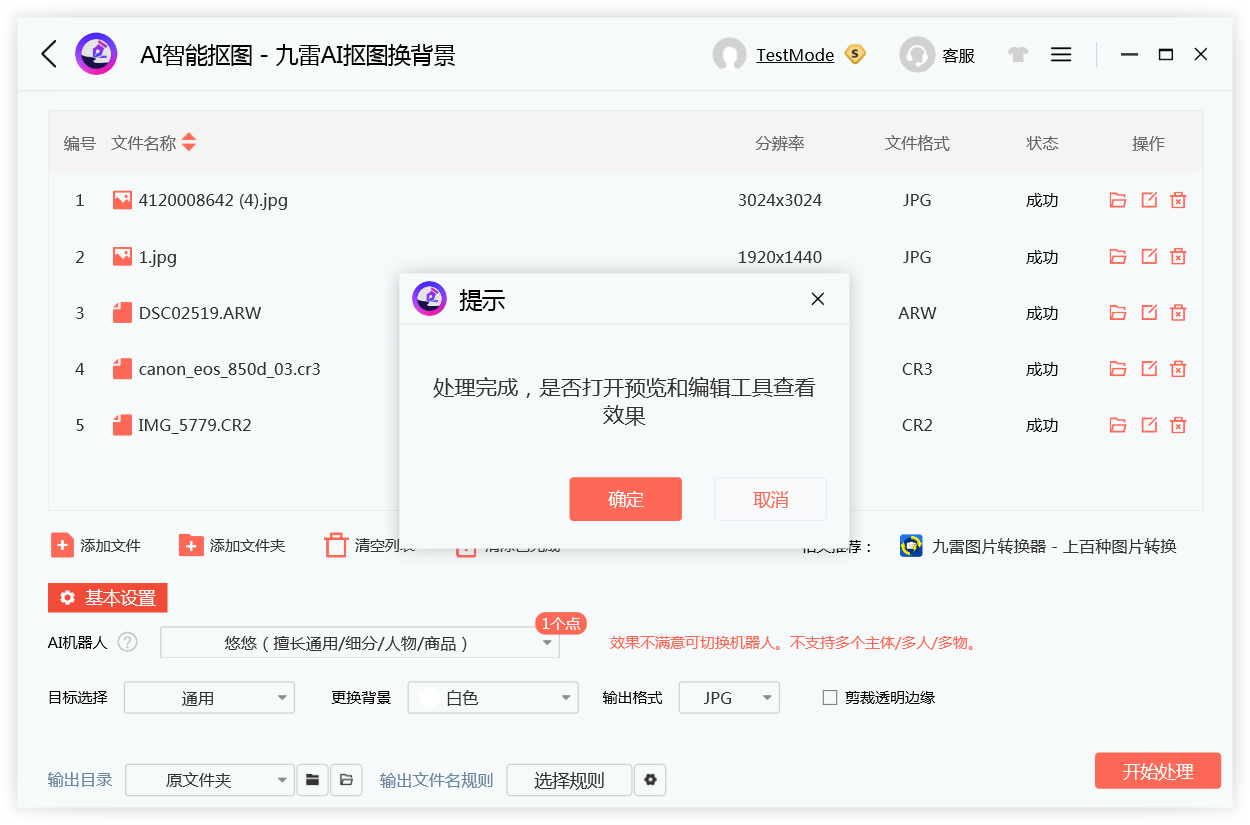This screenshot has height=825, width=1250.
Task: Open the TestMode account link
Action: pos(795,55)
